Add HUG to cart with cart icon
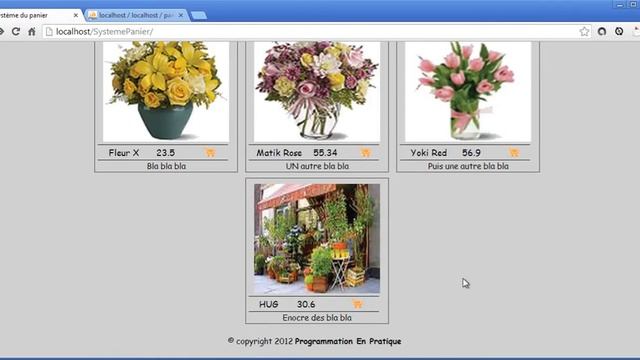Image resolution: width=640 pixels, height=360 pixels. (x=357, y=304)
